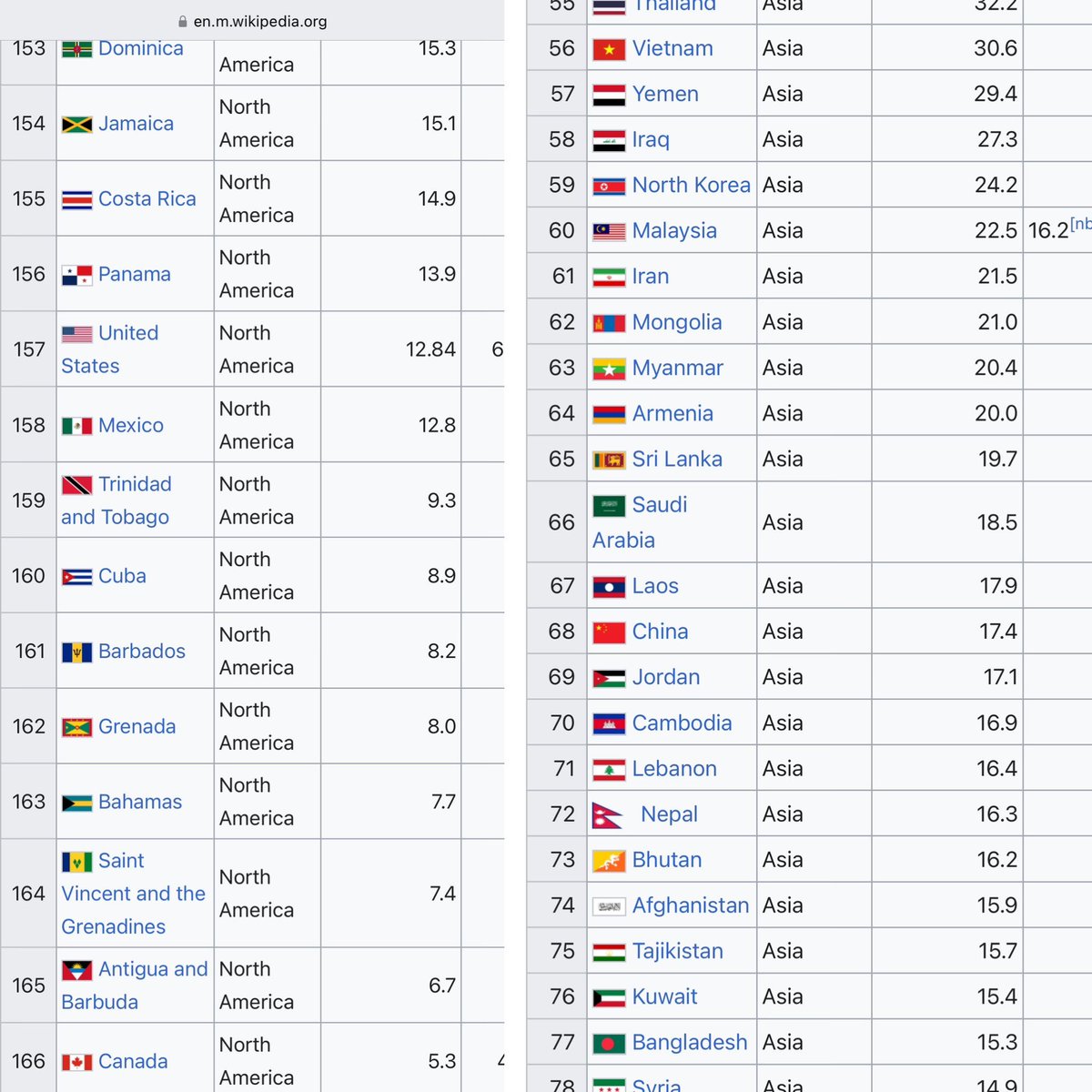Click the Malaysia flag icon

click(609, 230)
